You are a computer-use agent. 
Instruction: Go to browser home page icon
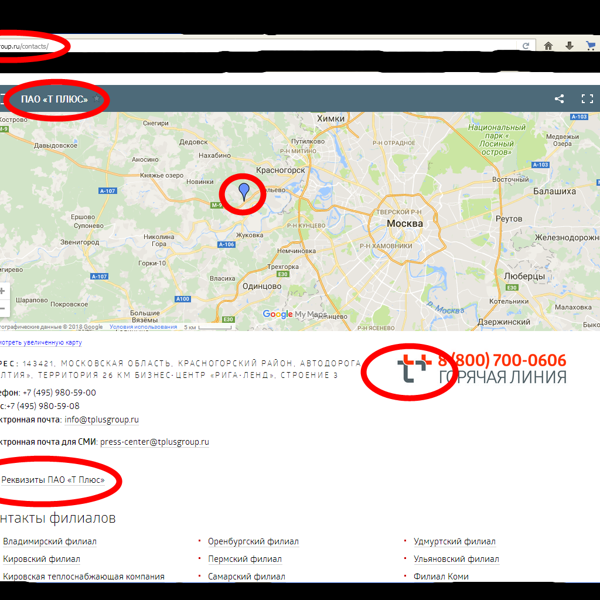(548, 46)
